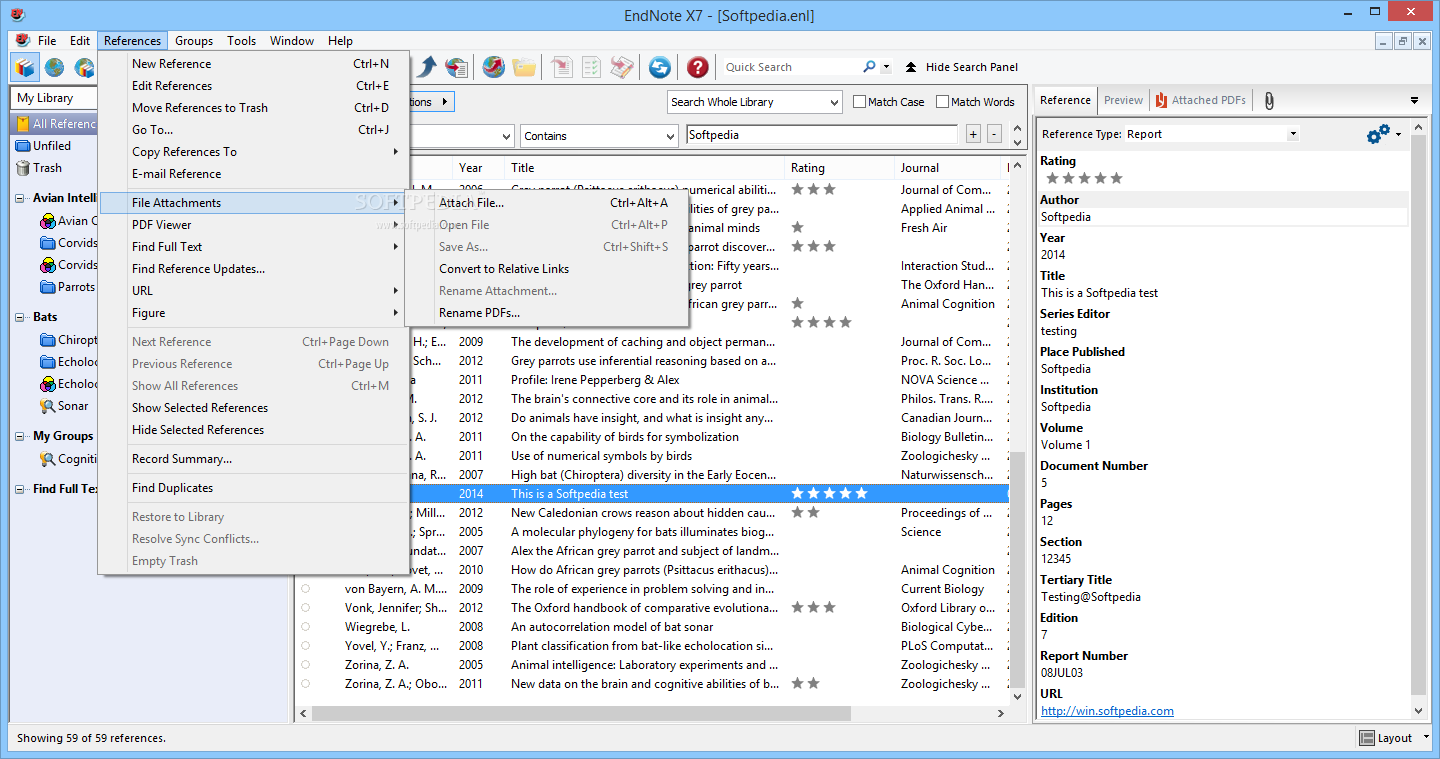Click the Sync Library toolbar icon
The image size is (1440, 759).
[660, 67]
